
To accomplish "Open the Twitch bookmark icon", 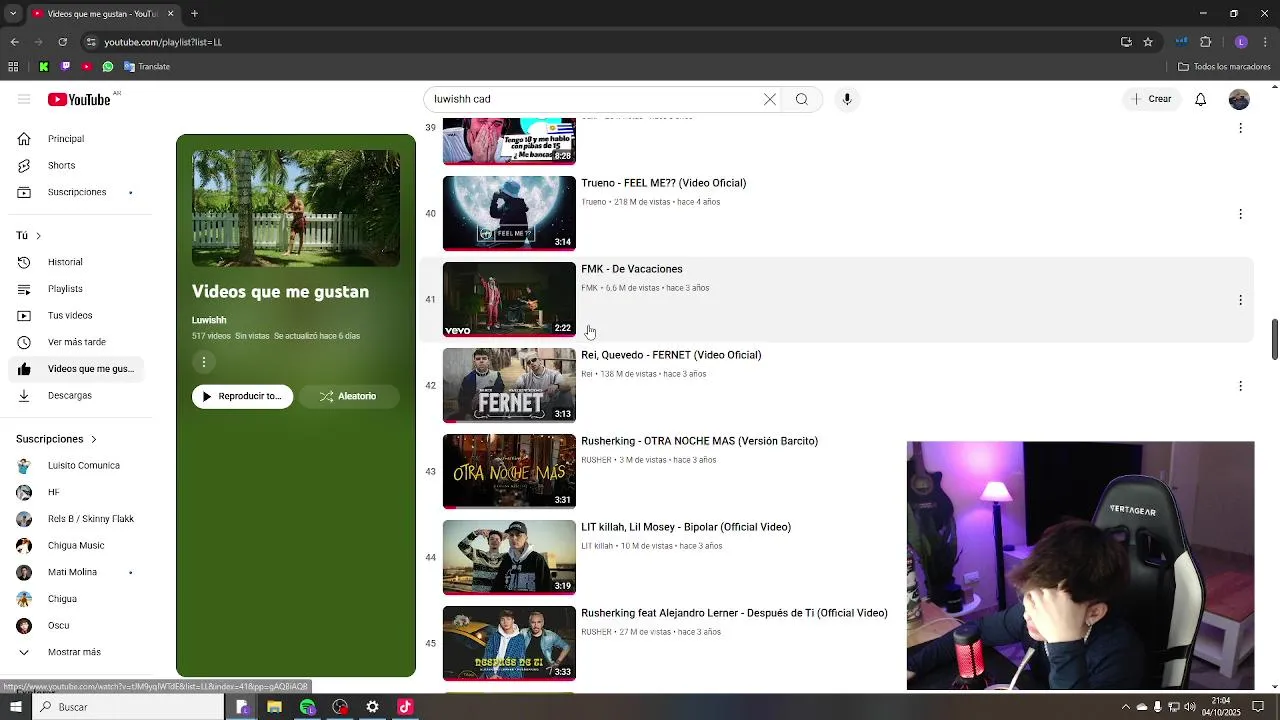I will pos(66,67).
